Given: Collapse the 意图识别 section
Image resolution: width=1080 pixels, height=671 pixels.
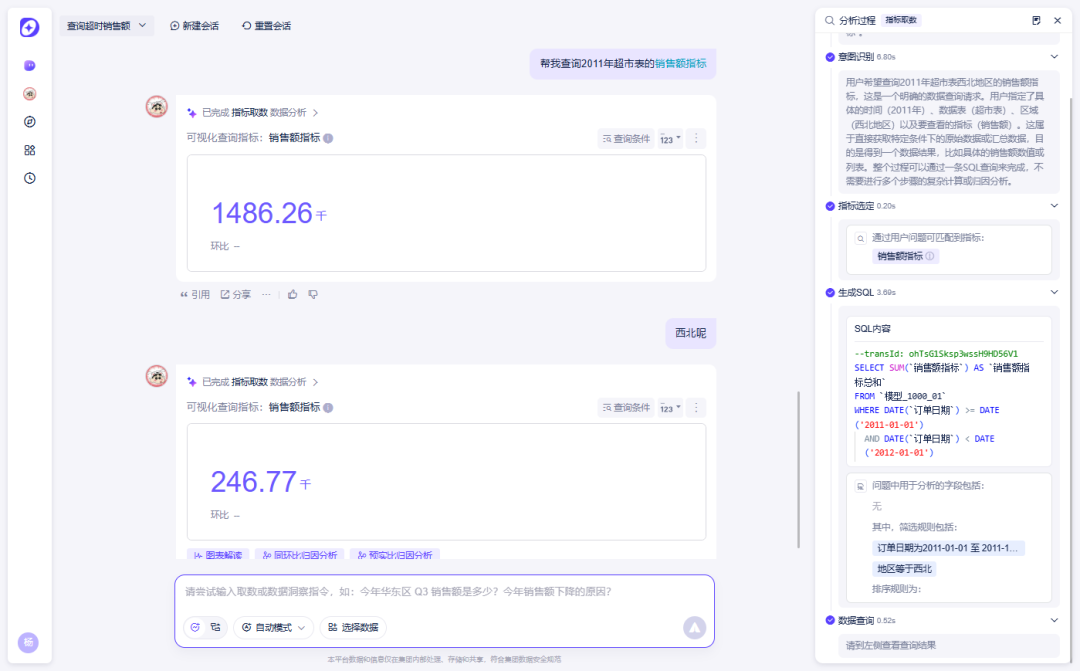Looking at the screenshot, I should click(x=1054, y=56).
